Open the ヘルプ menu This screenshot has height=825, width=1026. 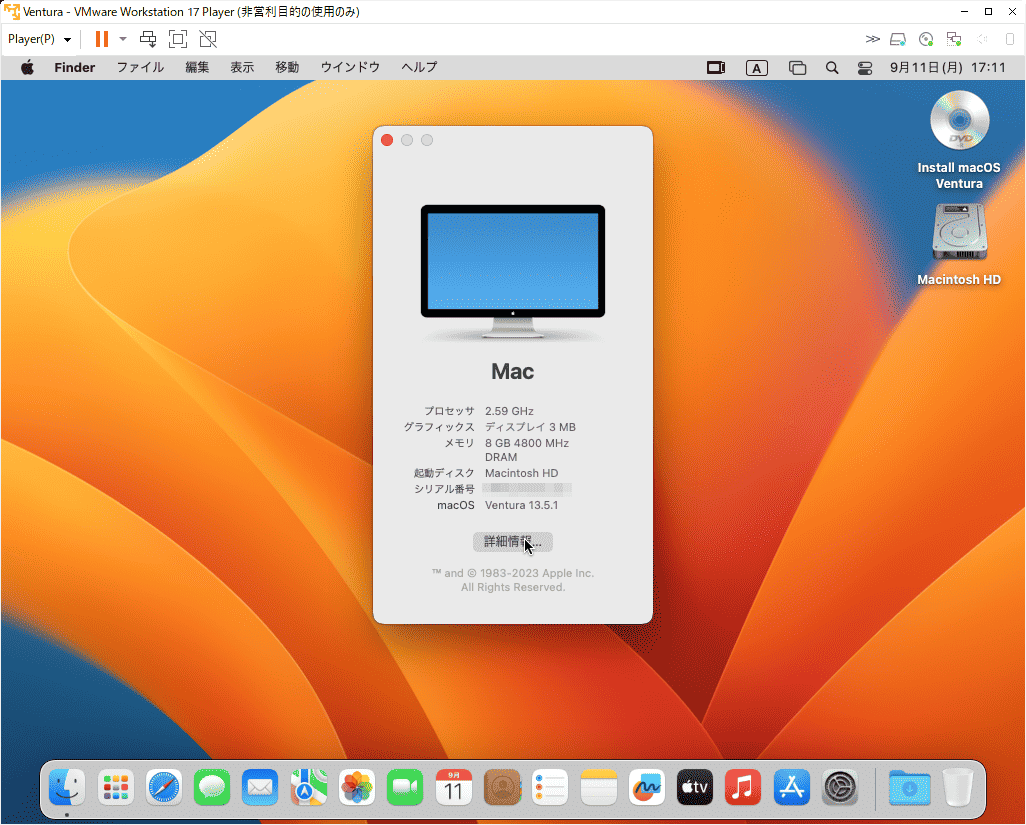coord(419,67)
